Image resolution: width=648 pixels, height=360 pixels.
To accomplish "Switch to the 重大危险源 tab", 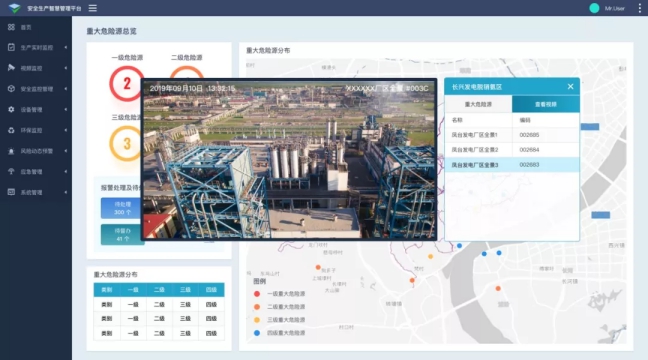I will tap(478, 104).
